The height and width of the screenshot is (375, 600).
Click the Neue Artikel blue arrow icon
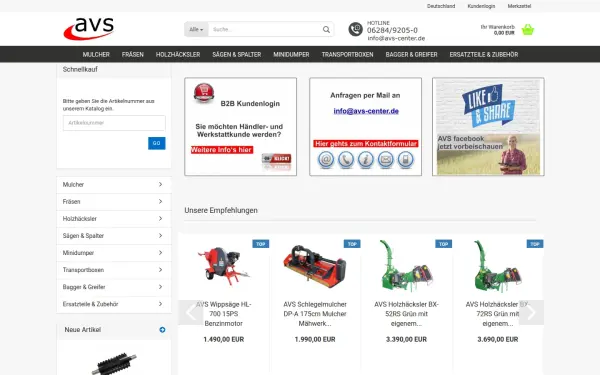tap(162, 330)
